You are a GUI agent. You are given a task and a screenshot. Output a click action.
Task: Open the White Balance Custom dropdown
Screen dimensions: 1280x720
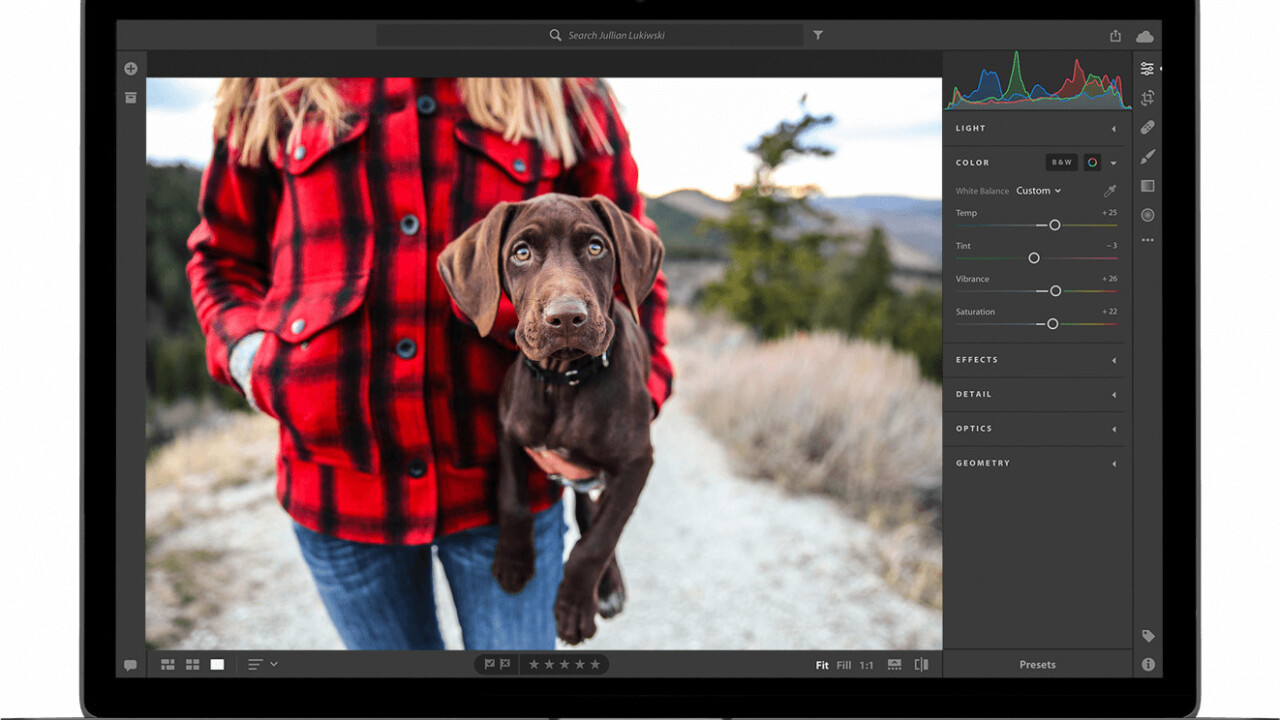(1038, 191)
